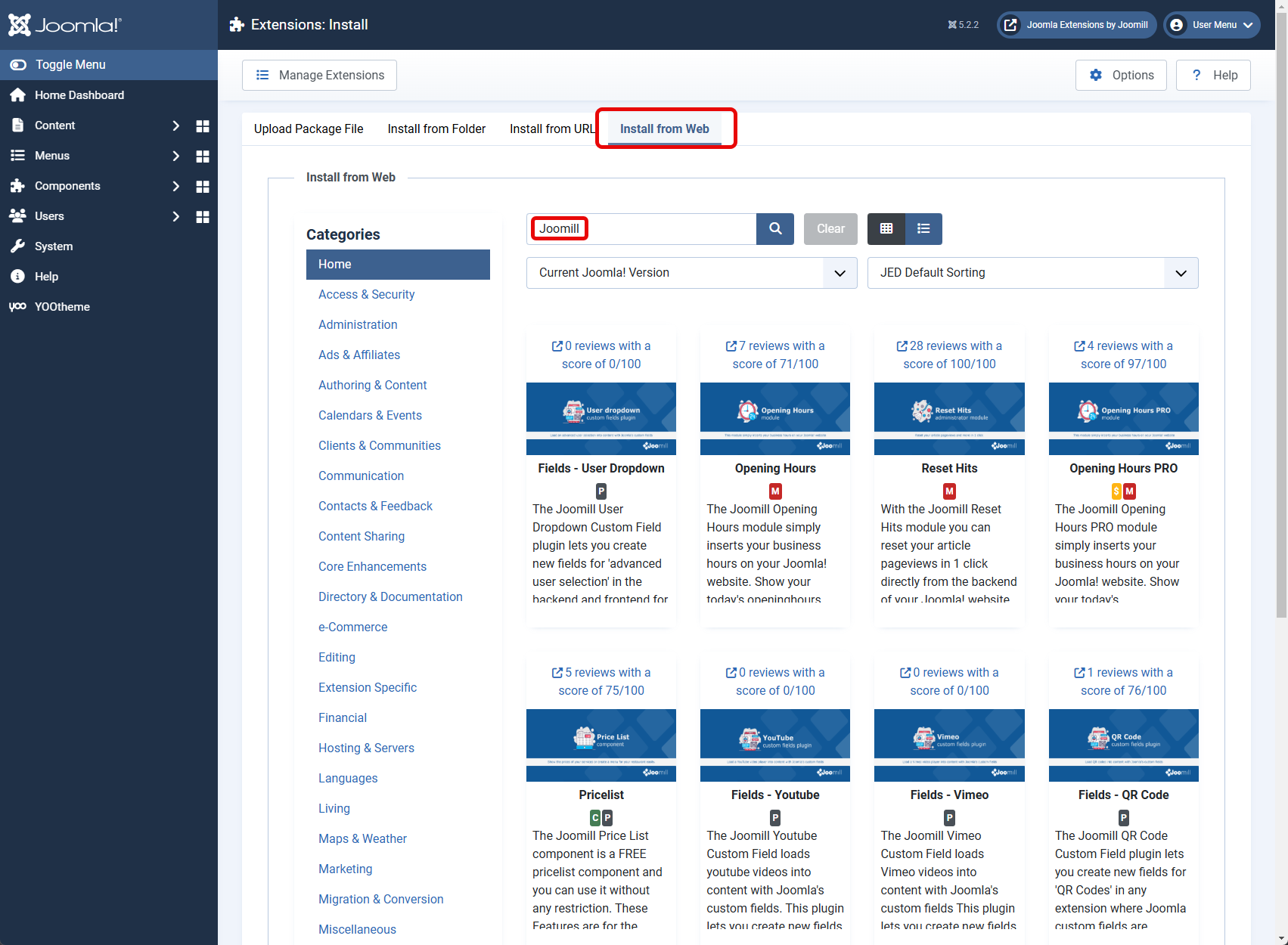The width and height of the screenshot is (1288, 945).
Task: Open Content dashboard grid icon
Action: 203,126
